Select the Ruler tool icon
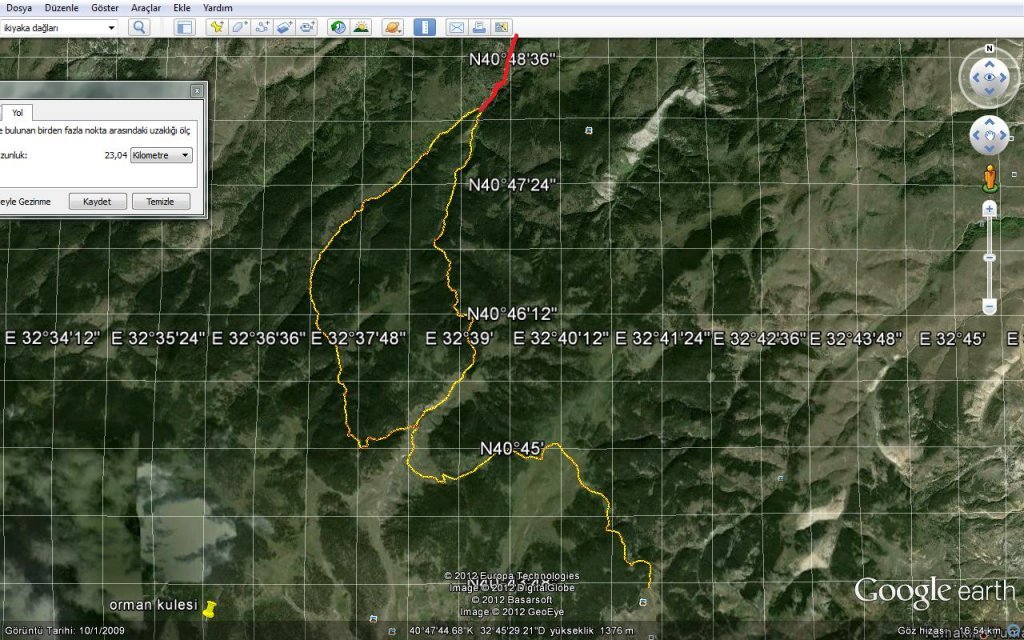1024x640 pixels. pos(425,27)
